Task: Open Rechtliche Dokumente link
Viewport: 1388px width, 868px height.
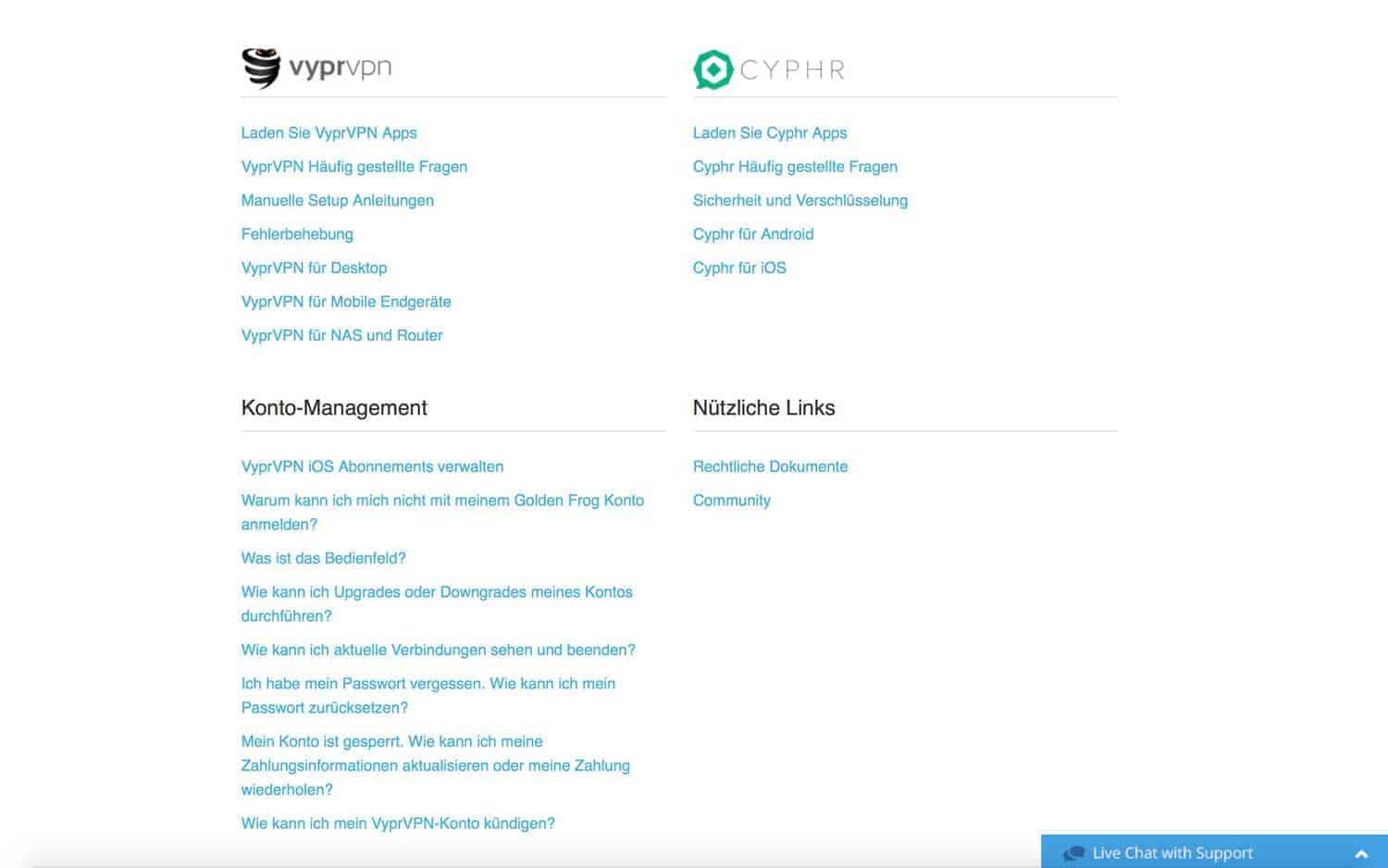Action: [770, 466]
